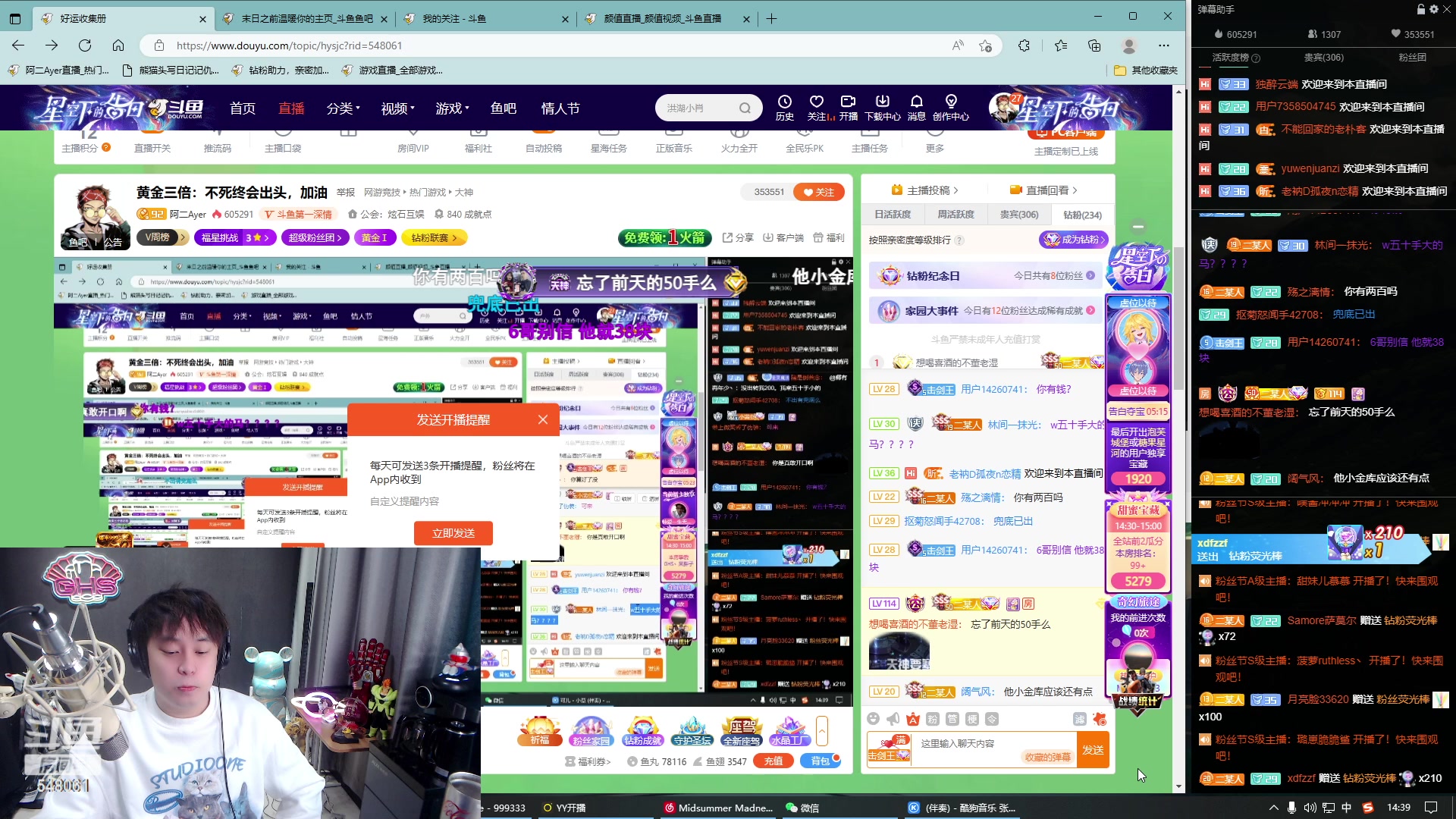Open the browser profile avatar
Image resolution: width=1456 pixels, height=819 pixels.
tap(1129, 45)
